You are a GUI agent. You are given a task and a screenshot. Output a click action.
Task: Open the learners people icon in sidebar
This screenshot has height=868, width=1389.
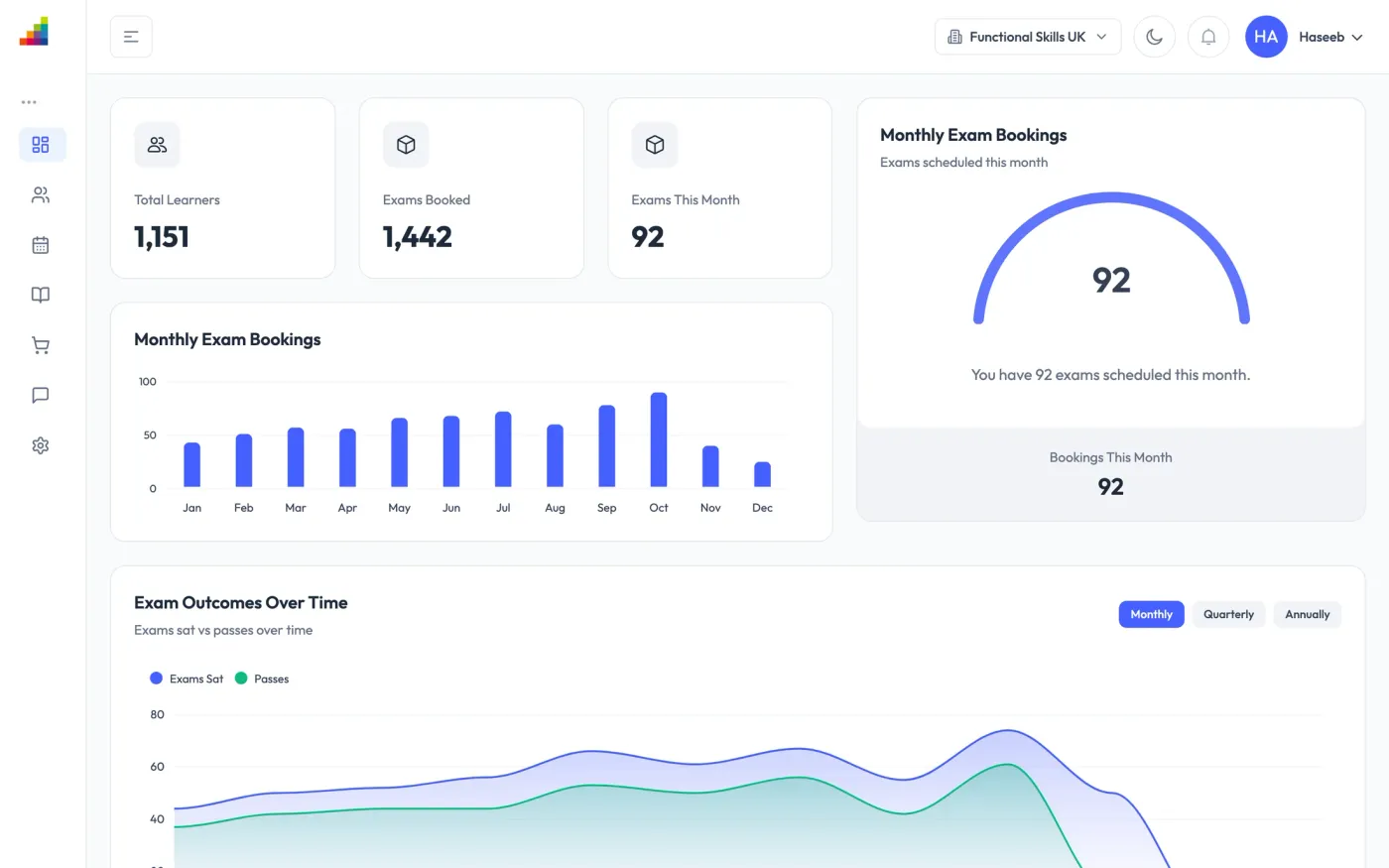tap(41, 195)
